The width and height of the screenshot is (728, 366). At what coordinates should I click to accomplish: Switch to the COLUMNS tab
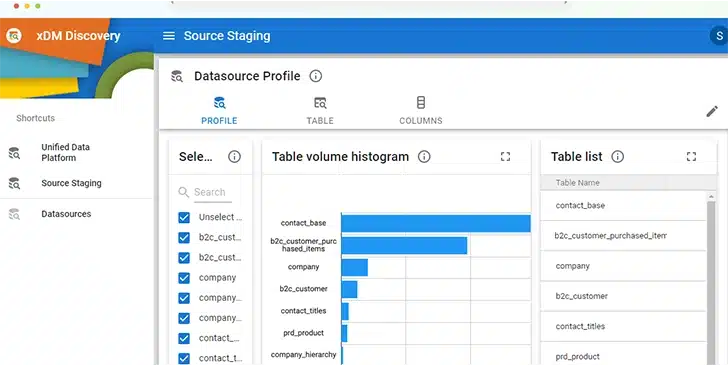[x=421, y=111]
